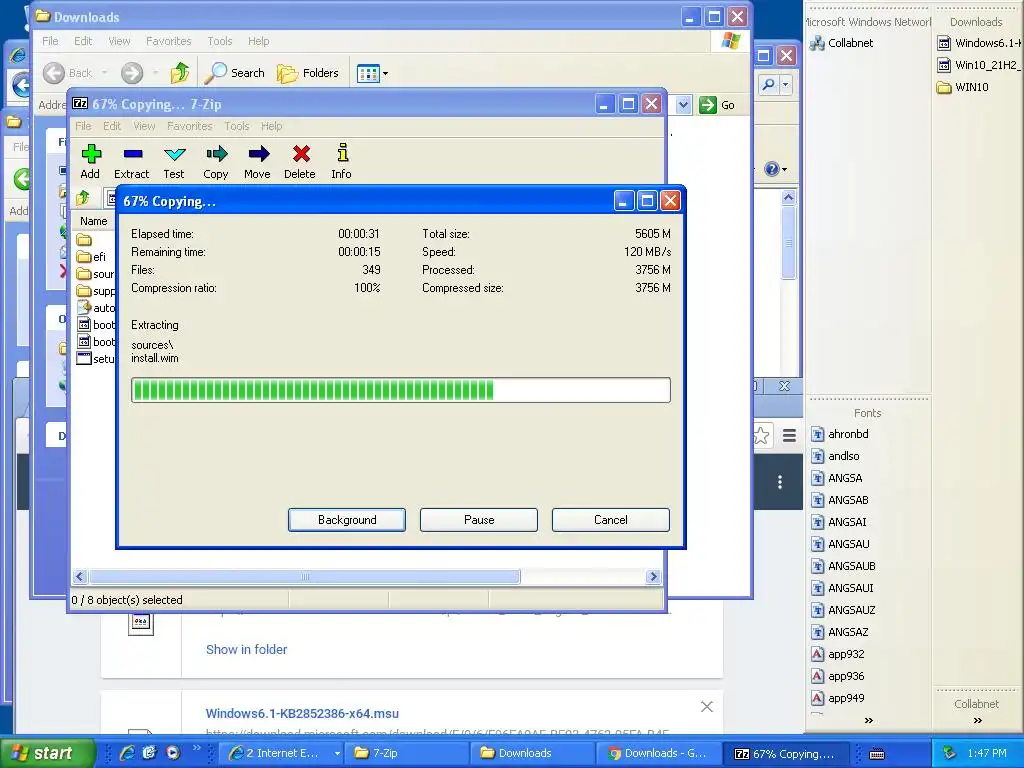Open Tools menu in Downloads explorer window
Viewport: 1024px width, 768px height.
(x=219, y=41)
